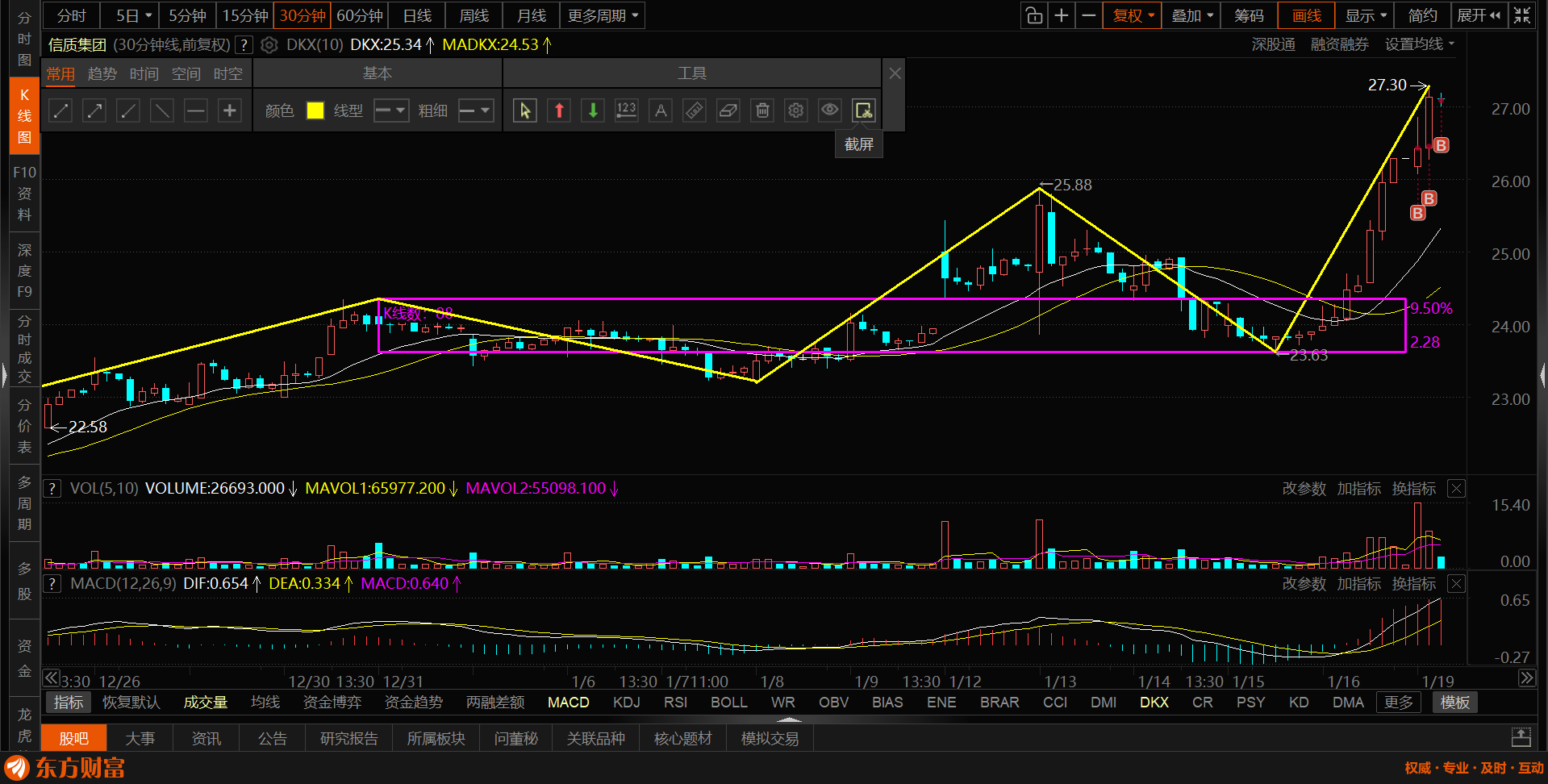Open the 叠加 overlay dropdown
The image size is (1548, 784).
click(x=1192, y=15)
